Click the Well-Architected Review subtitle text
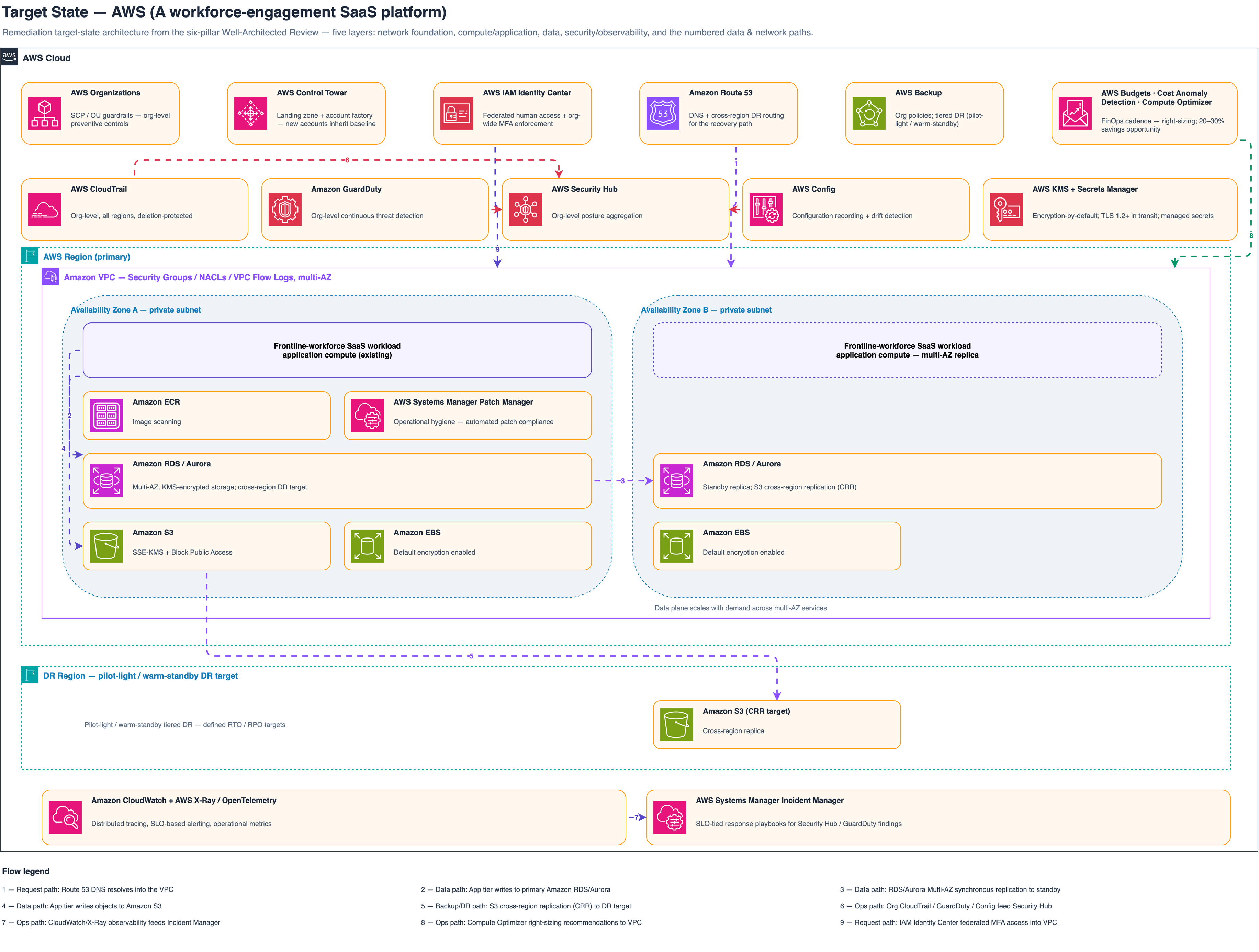 [x=407, y=32]
